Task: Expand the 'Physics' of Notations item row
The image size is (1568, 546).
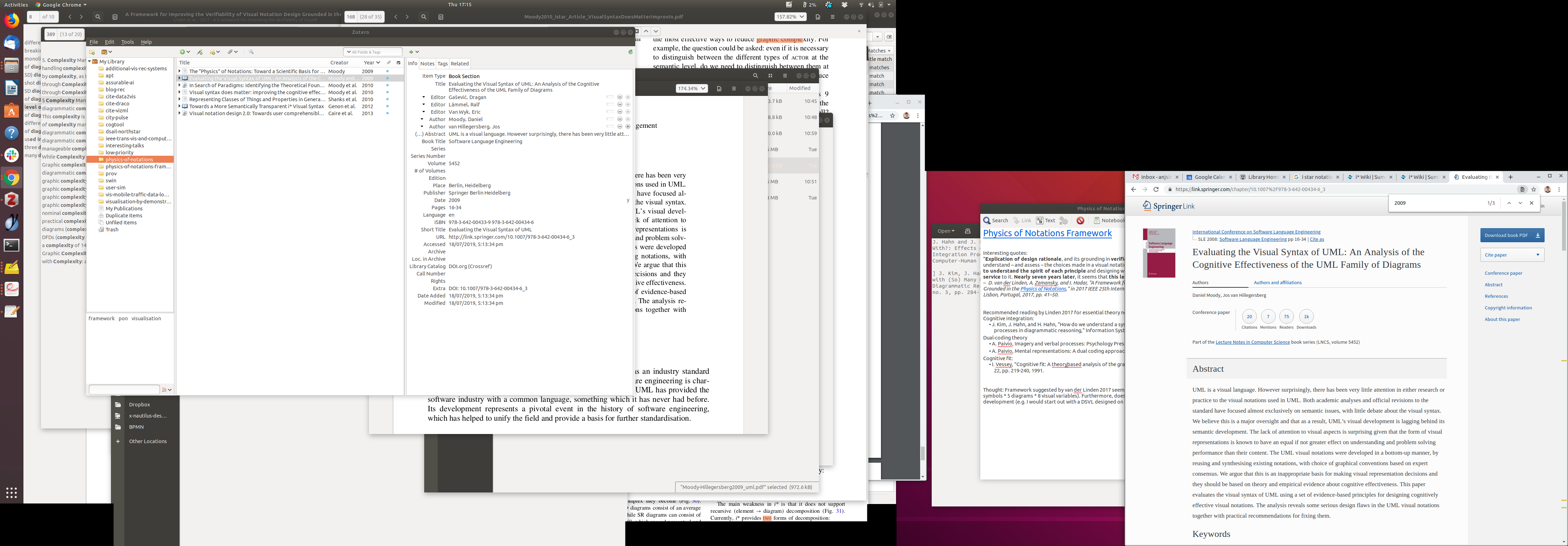Action: (179, 71)
